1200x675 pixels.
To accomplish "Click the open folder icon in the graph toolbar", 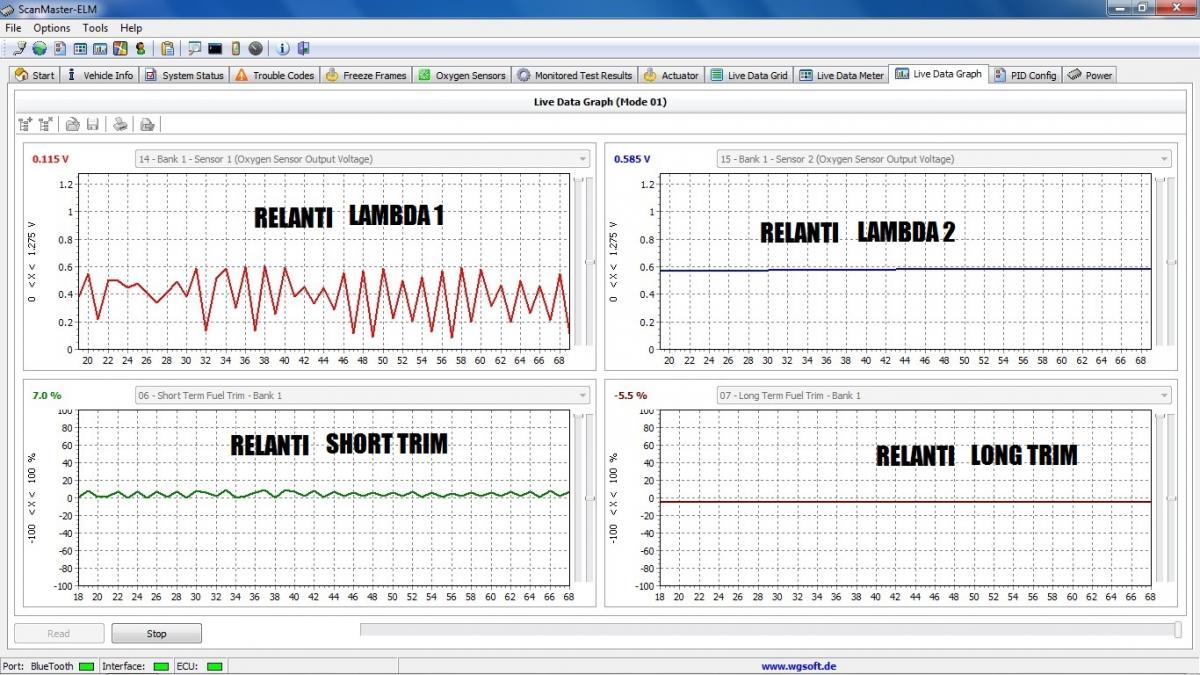I will (x=72, y=124).
